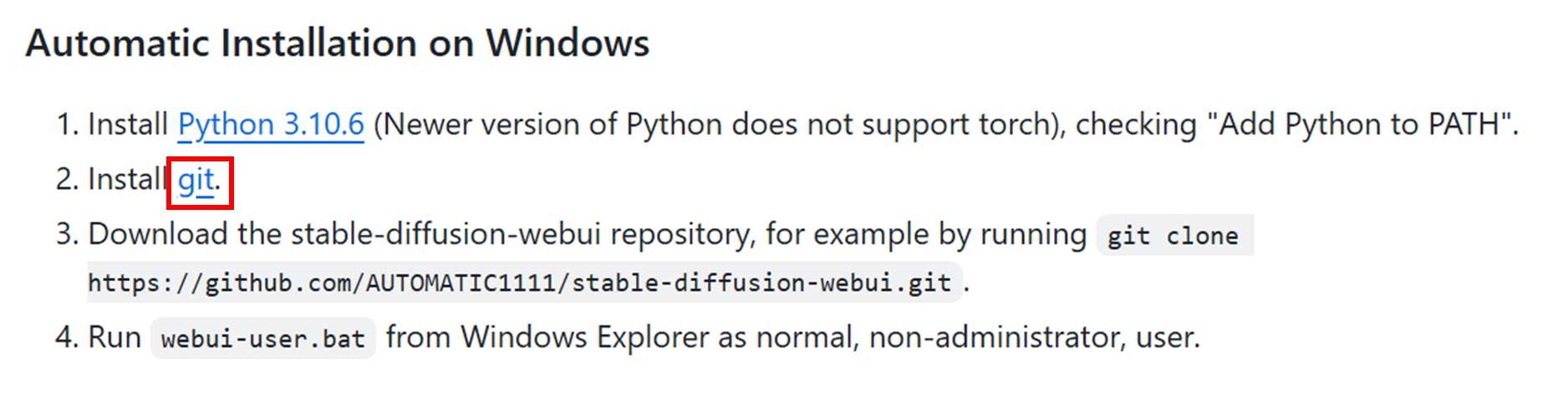This screenshot has width=1568, height=414.
Task: Click the word "Install" in step 1
Action: tap(127, 125)
